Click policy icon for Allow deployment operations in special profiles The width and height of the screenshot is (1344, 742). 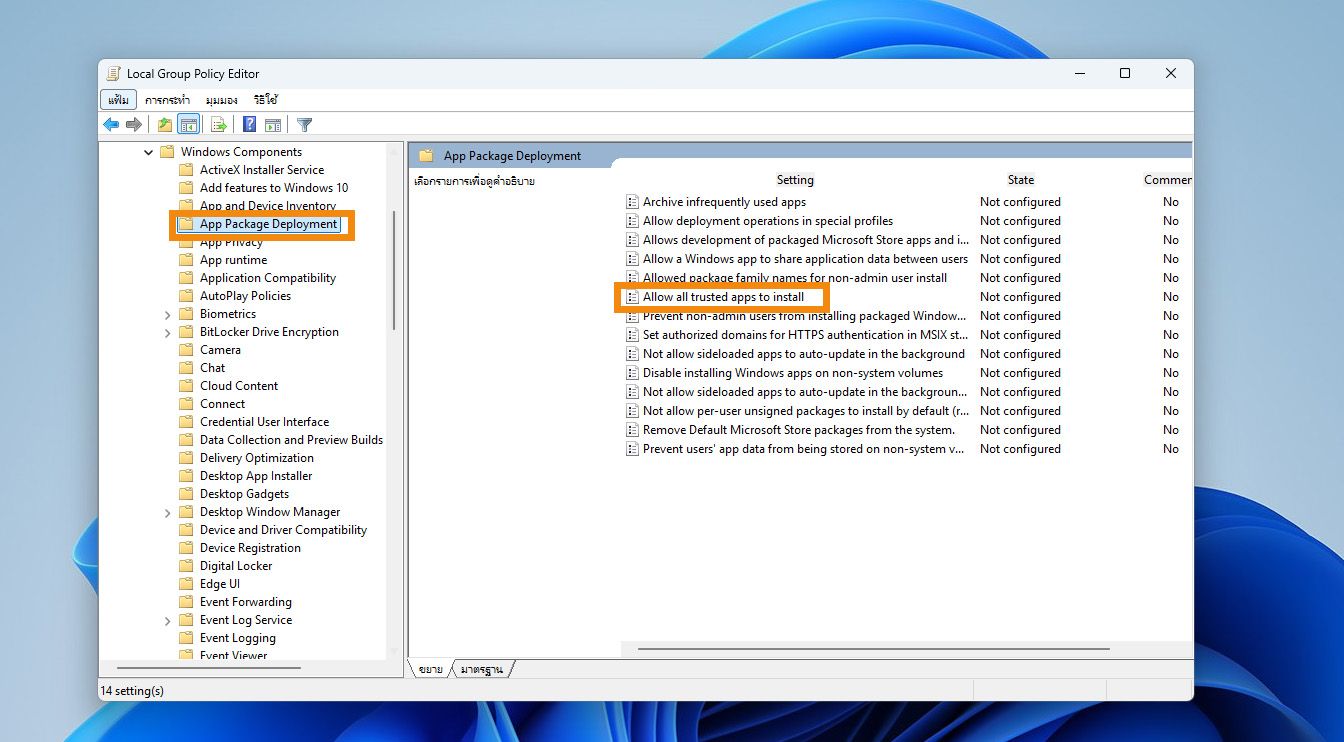click(632, 221)
